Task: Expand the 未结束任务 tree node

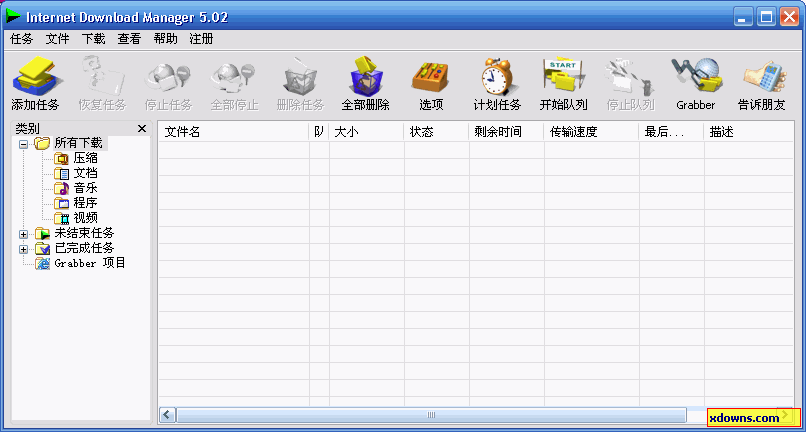Action: point(23,235)
